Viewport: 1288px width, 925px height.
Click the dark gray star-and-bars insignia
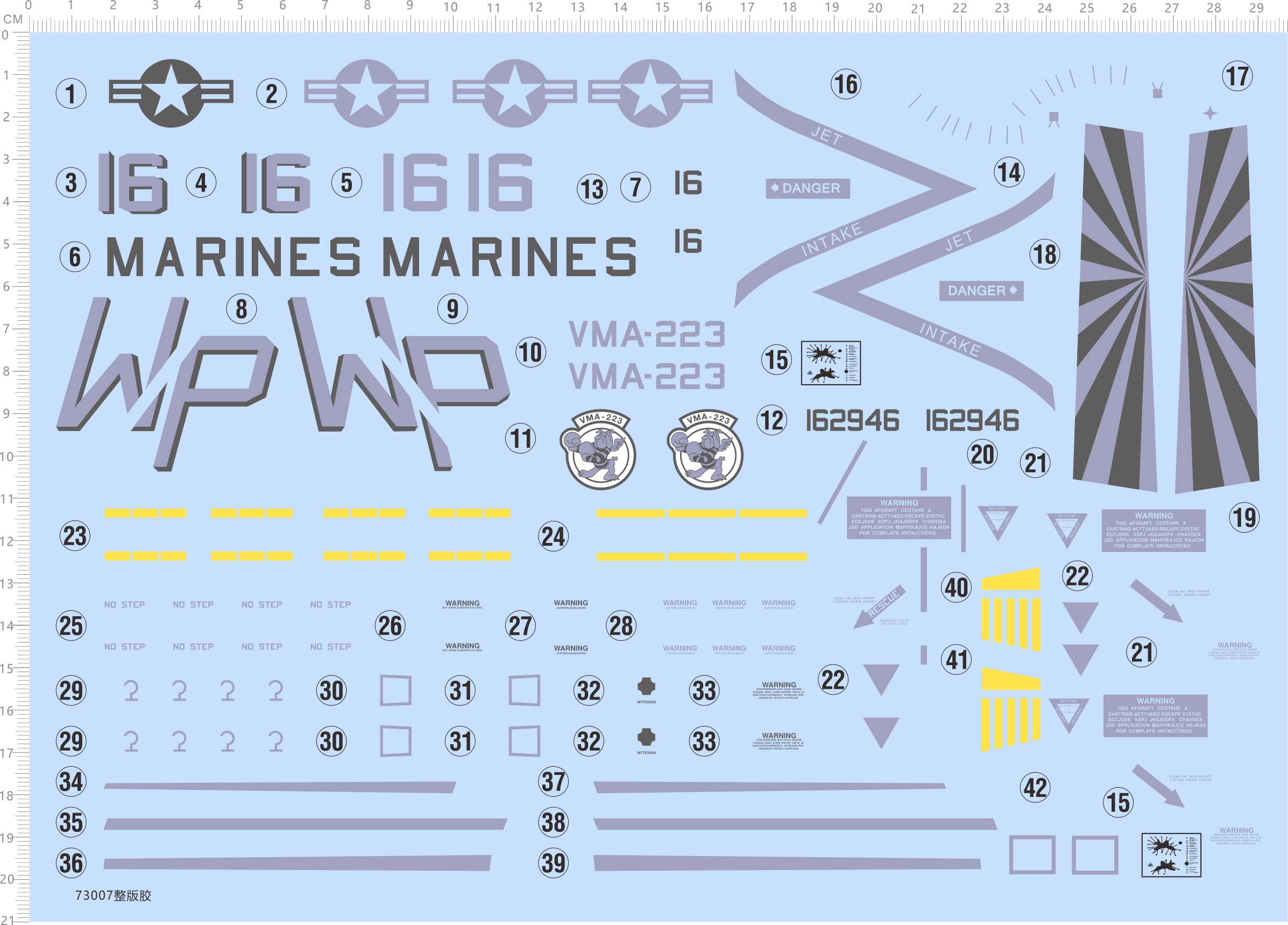pyautogui.click(x=171, y=93)
